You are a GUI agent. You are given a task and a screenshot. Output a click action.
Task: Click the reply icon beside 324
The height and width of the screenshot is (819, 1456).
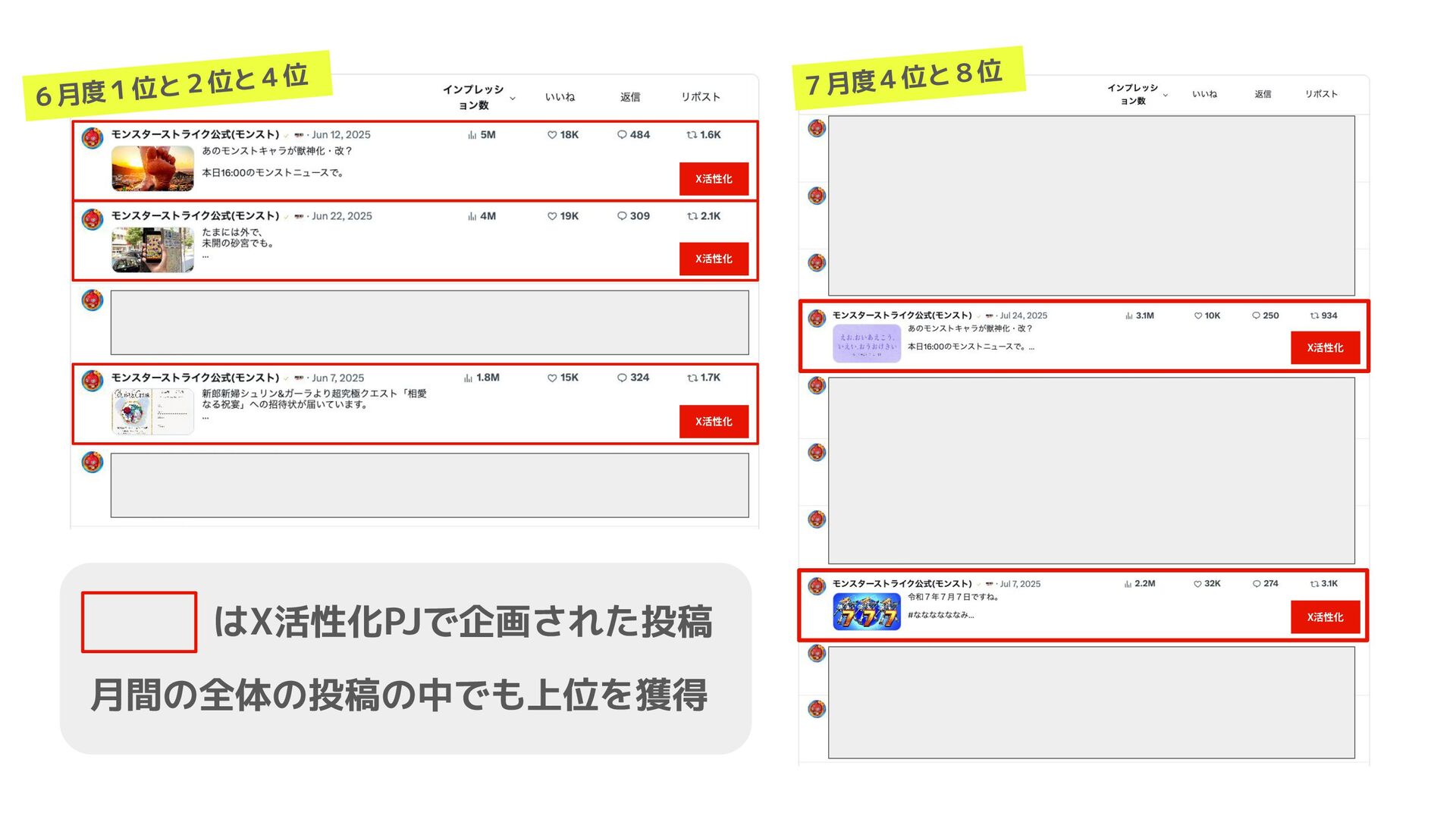tap(622, 378)
